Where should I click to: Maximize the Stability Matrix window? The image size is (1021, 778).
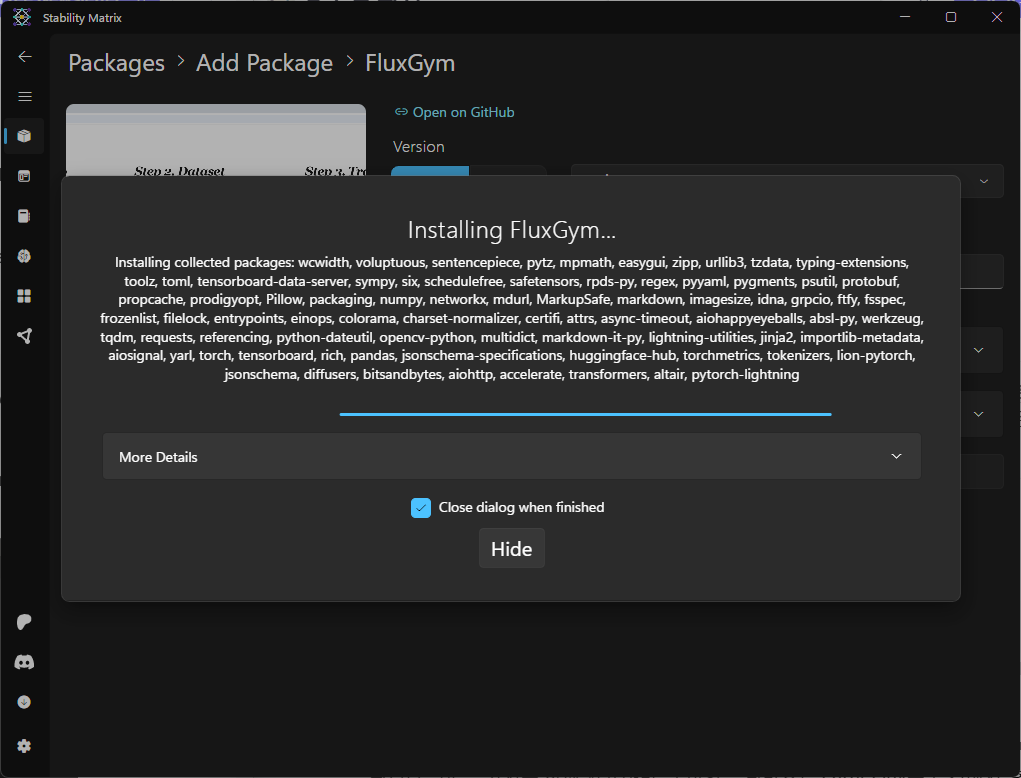click(951, 17)
